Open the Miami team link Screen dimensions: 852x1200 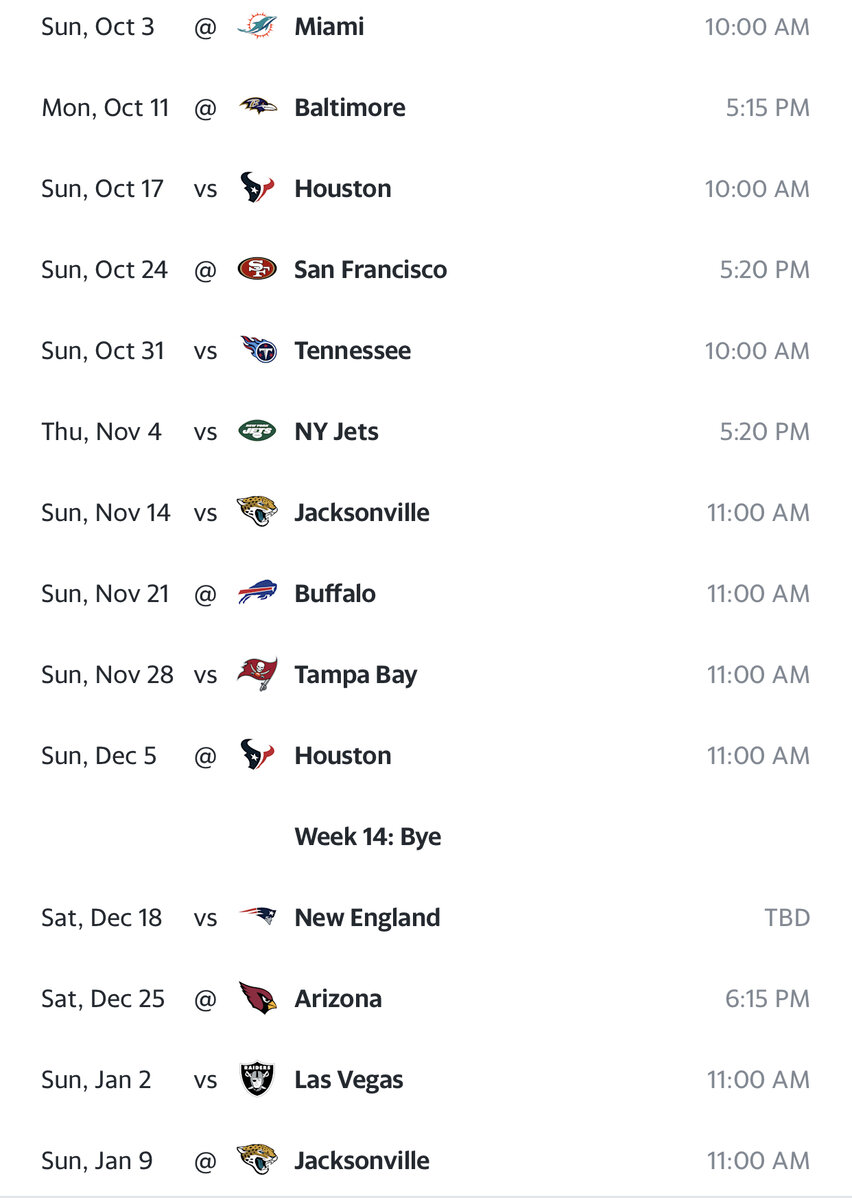329,27
